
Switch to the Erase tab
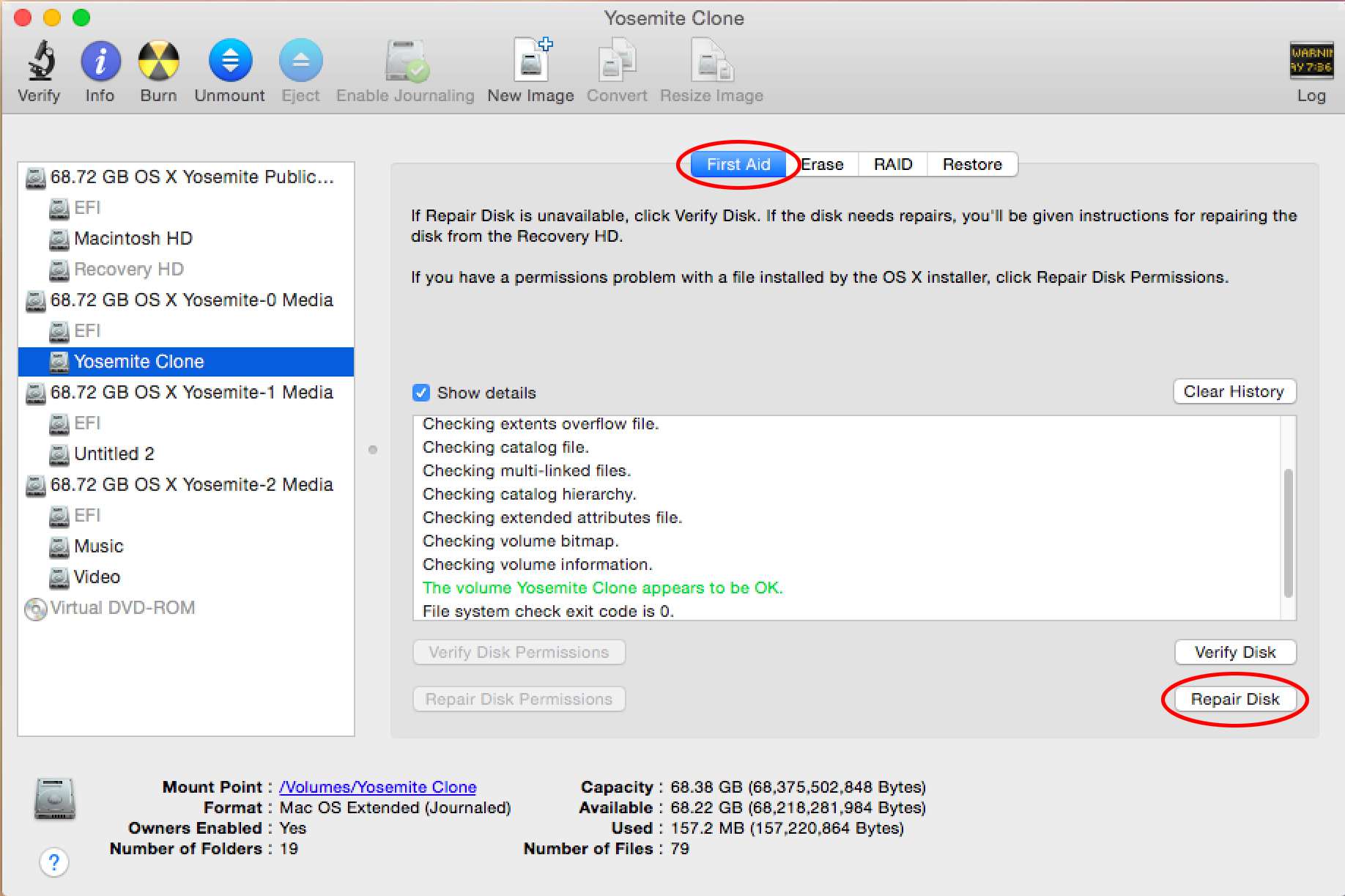(x=822, y=165)
